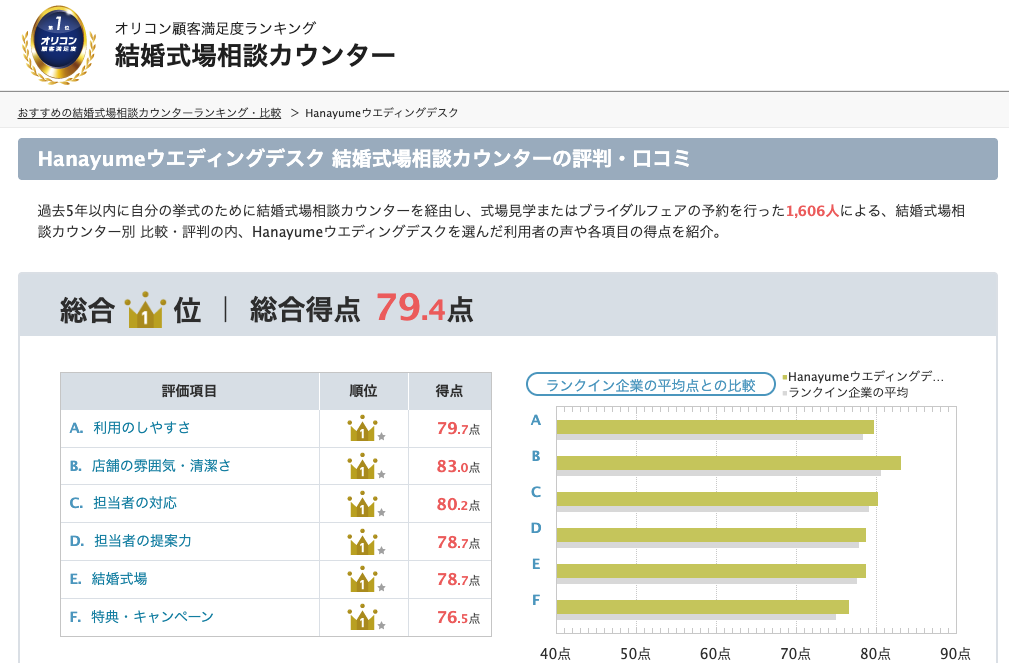Viewport: 1009px width, 663px height.
Task: Click the olive bar for category B
Action: coord(728,463)
